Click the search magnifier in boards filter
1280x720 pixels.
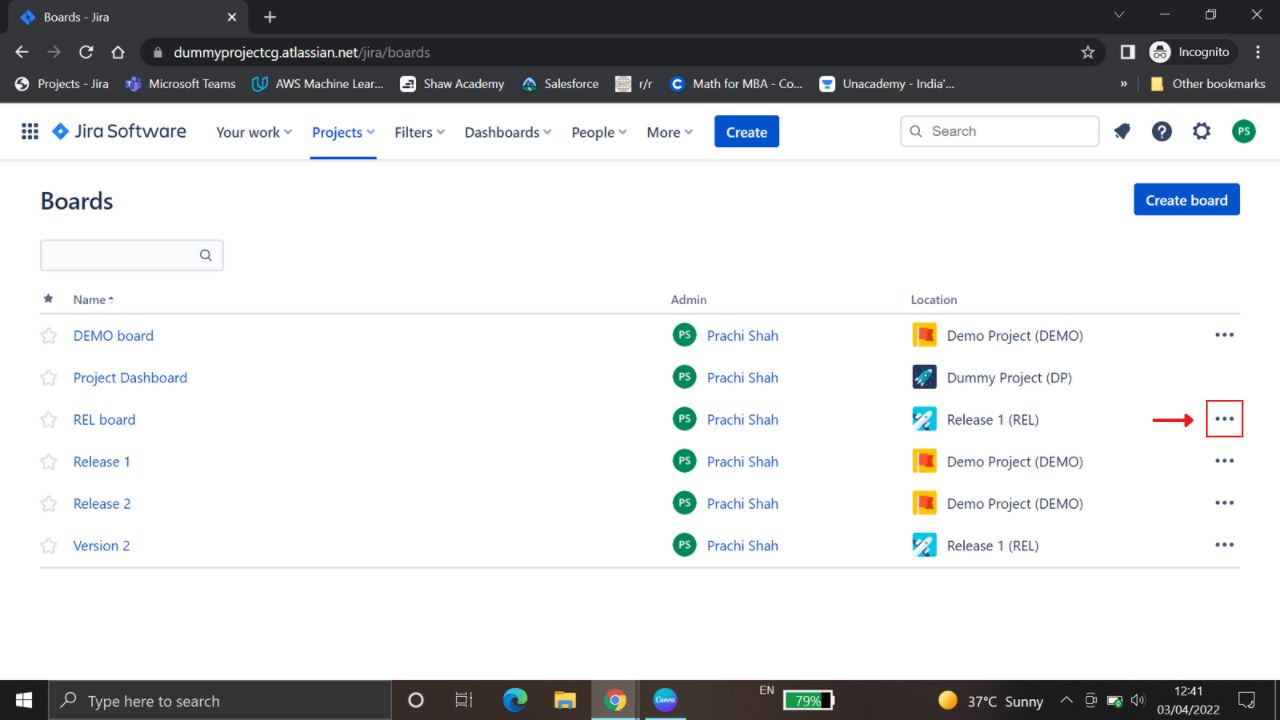206,255
